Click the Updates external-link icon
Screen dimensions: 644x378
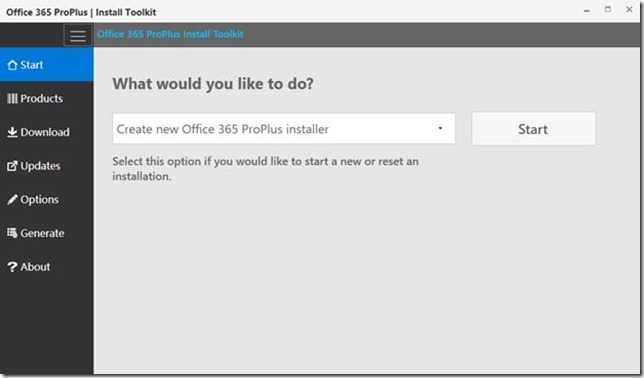[x=12, y=166]
